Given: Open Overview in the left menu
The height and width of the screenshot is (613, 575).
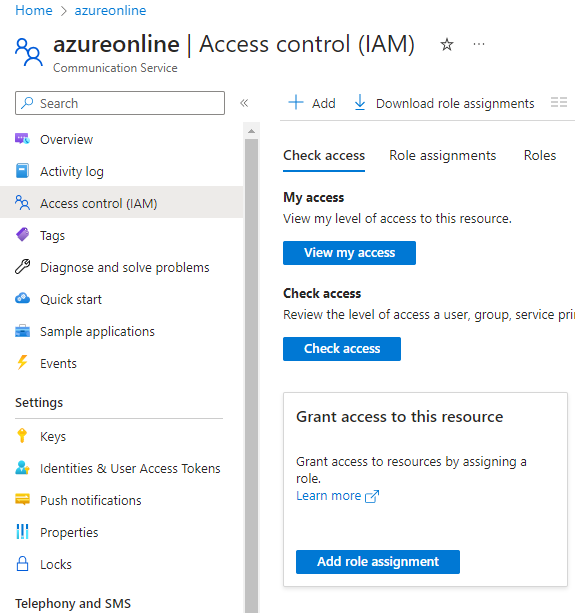Looking at the screenshot, I should coord(66,140).
